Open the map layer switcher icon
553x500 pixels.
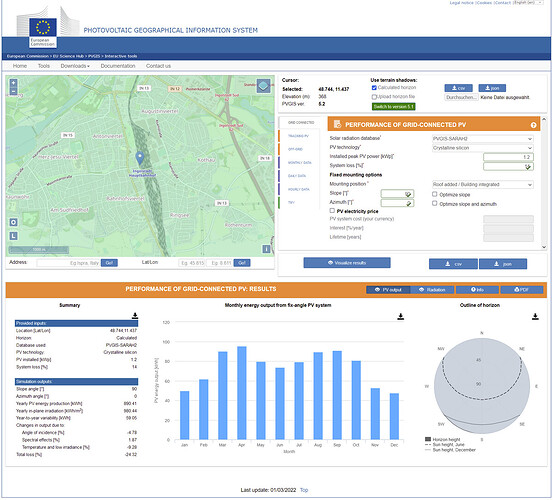(x=263, y=86)
